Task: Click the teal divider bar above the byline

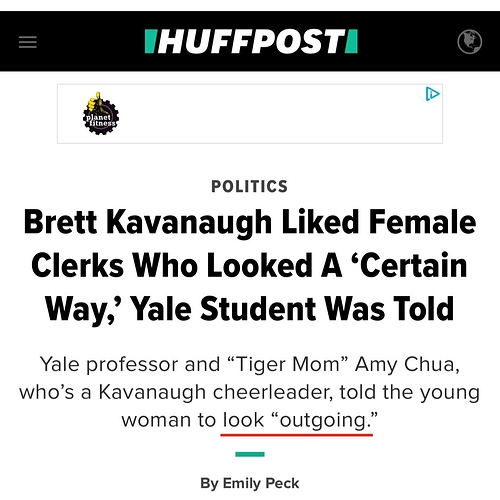Action: 250,454
